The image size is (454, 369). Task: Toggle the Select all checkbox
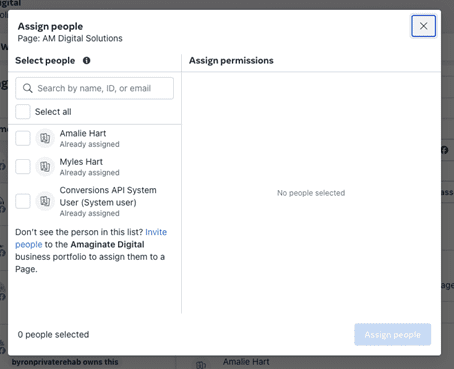[23, 112]
